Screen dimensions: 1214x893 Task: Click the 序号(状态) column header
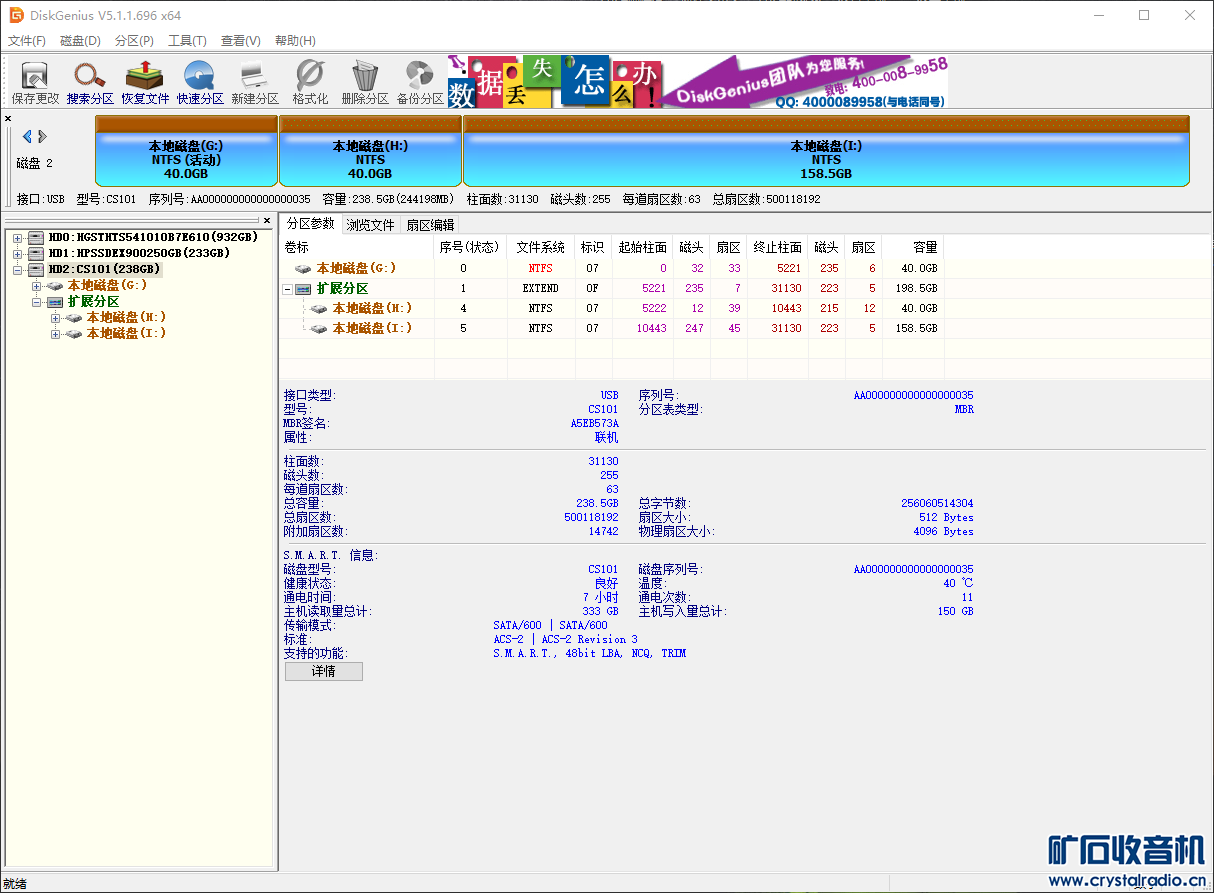pyautogui.click(x=470, y=247)
